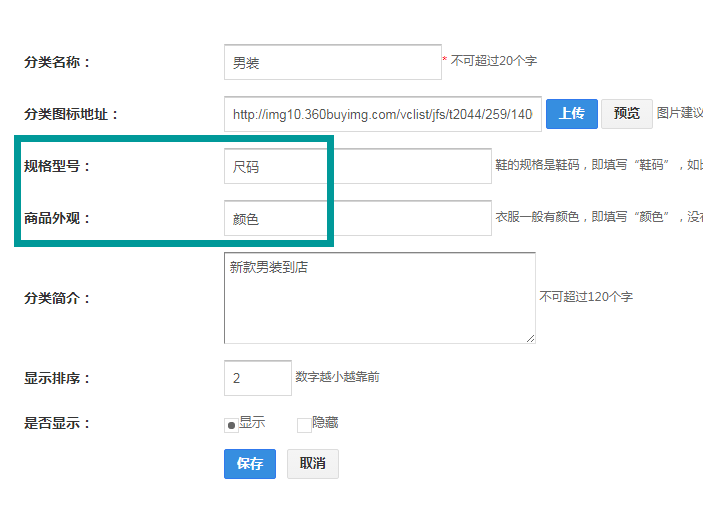Focus the 显示排序 number input
This screenshot has height=518, width=703.
pyautogui.click(x=257, y=378)
